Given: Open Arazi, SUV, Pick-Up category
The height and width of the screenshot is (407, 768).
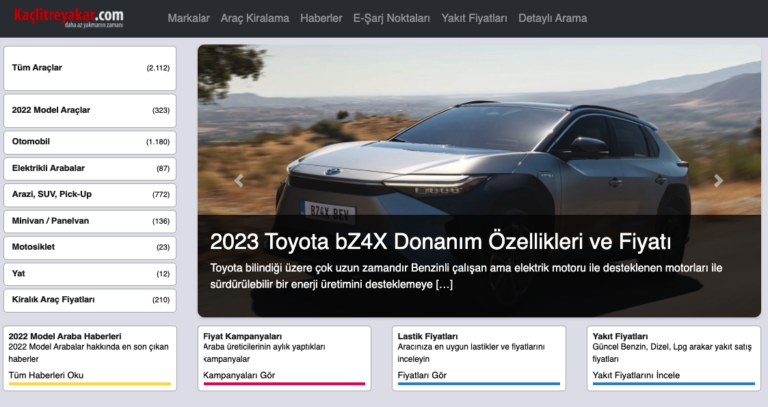Looking at the screenshot, I should [90, 194].
